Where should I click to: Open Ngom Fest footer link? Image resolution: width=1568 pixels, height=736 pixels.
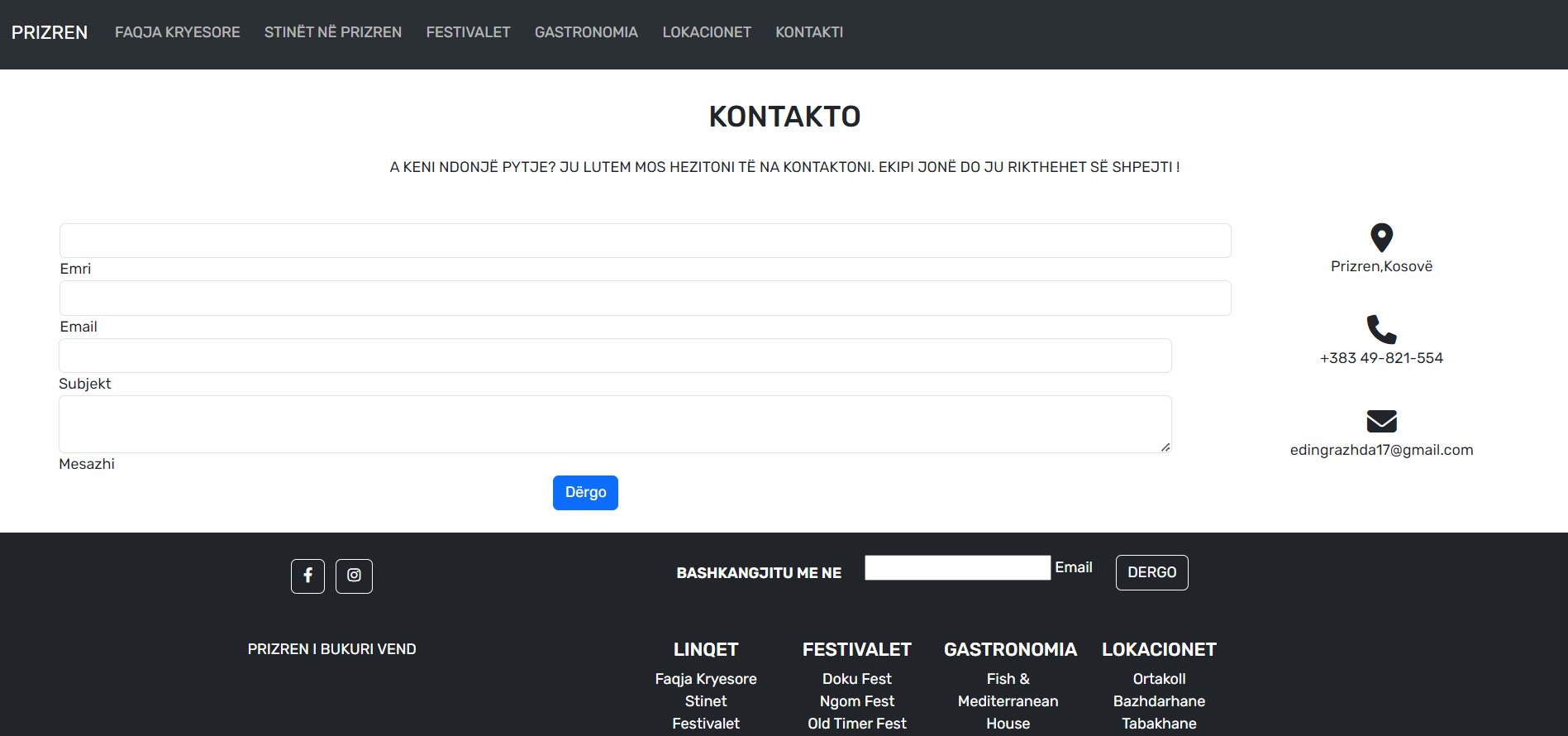[857, 701]
